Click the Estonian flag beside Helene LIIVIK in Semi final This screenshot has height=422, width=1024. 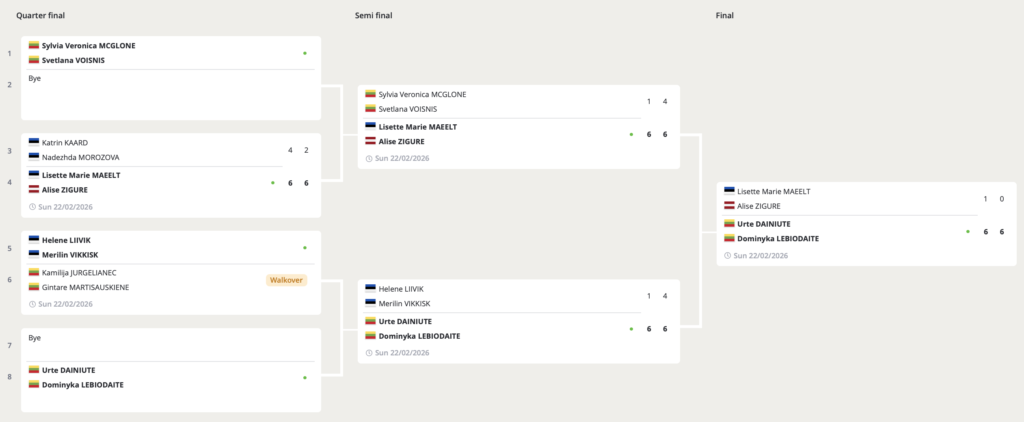pyautogui.click(x=370, y=288)
